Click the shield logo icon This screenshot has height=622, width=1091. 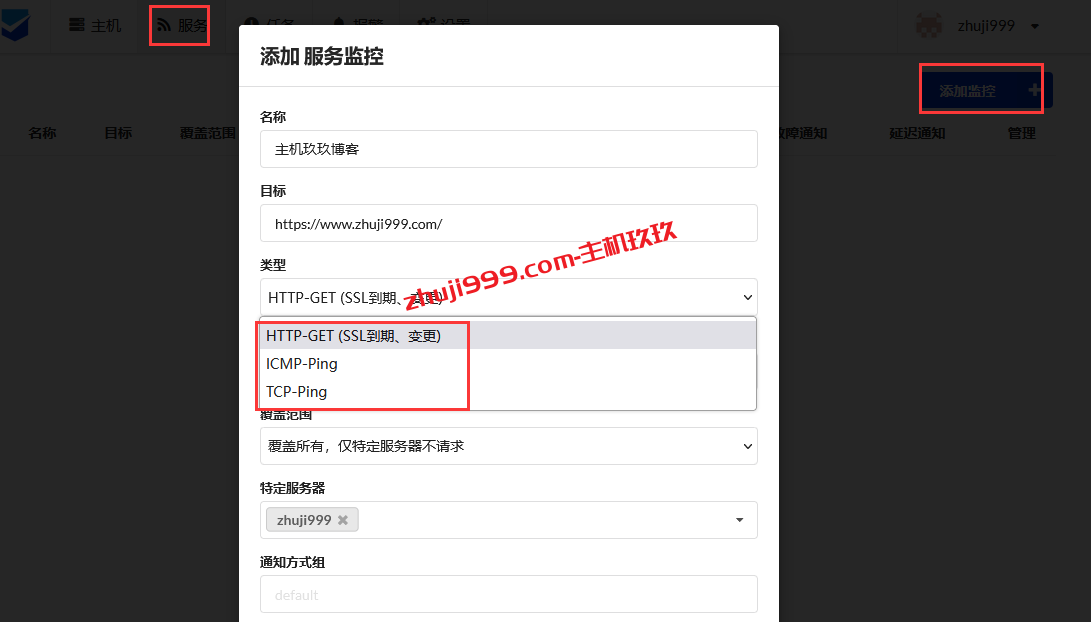tap(15, 26)
